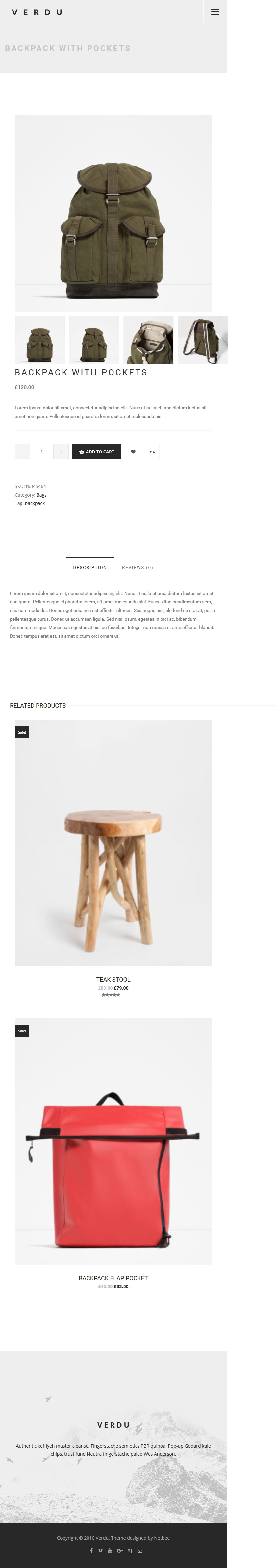Viewport: 276px width, 1568px height.
Task: Open the Bags category link
Action: click(41, 495)
